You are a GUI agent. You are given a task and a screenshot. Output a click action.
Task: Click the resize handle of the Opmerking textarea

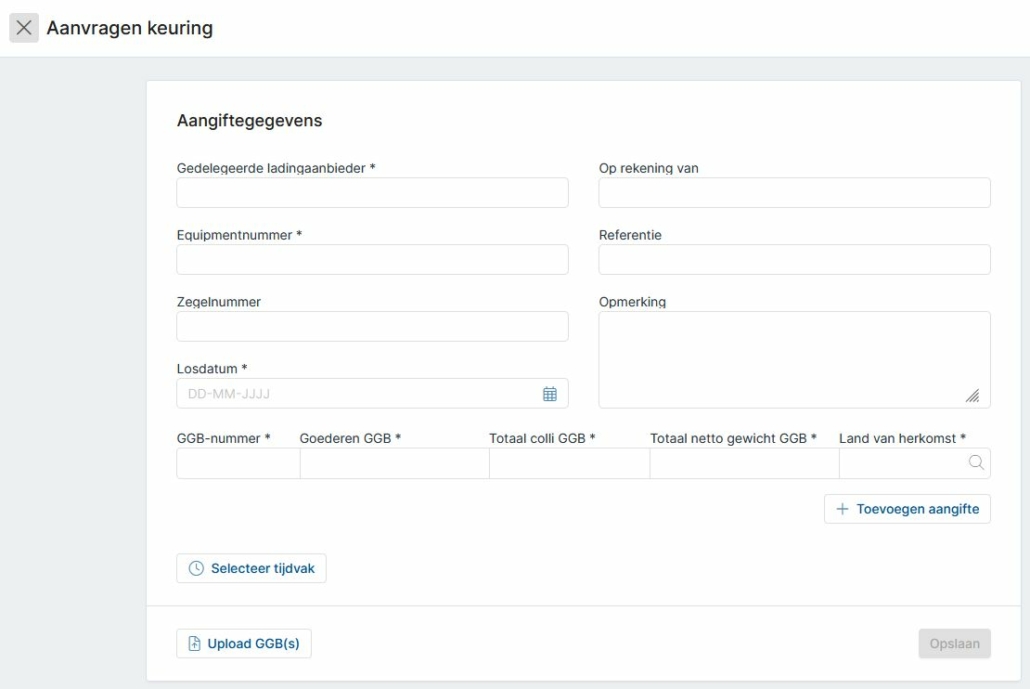click(x=973, y=395)
